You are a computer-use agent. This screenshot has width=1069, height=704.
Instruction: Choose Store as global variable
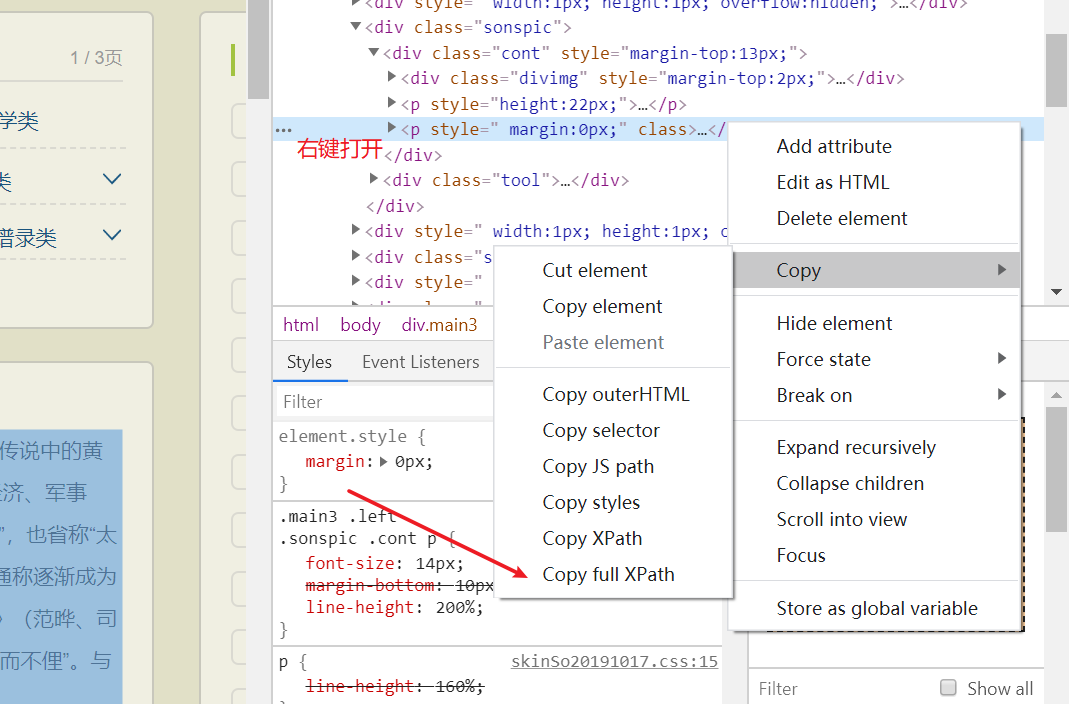[877, 608]
